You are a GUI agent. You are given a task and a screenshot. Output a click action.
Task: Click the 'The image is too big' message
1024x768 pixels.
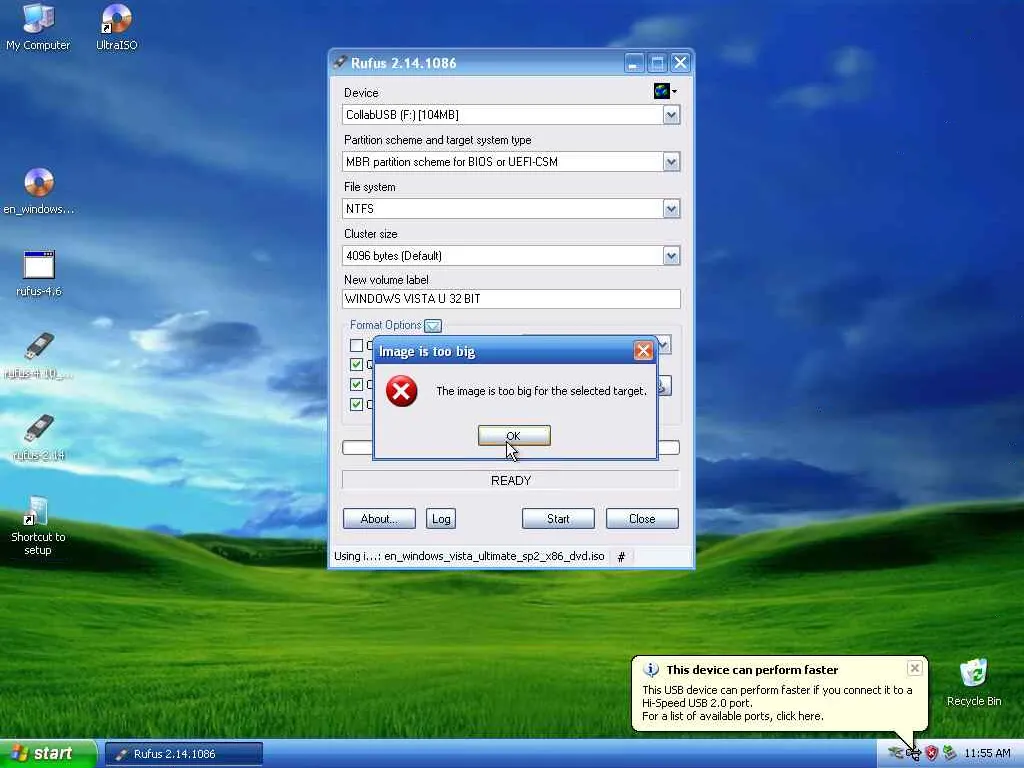point(541,391)
